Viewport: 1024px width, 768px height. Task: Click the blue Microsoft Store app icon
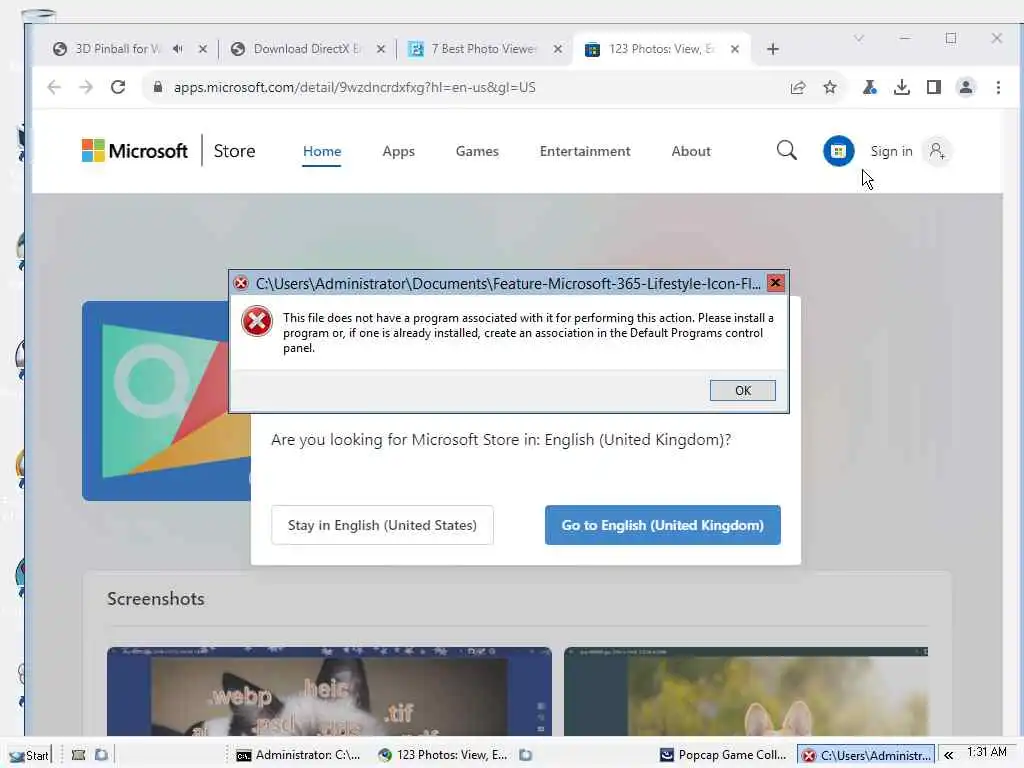(839, 151)
